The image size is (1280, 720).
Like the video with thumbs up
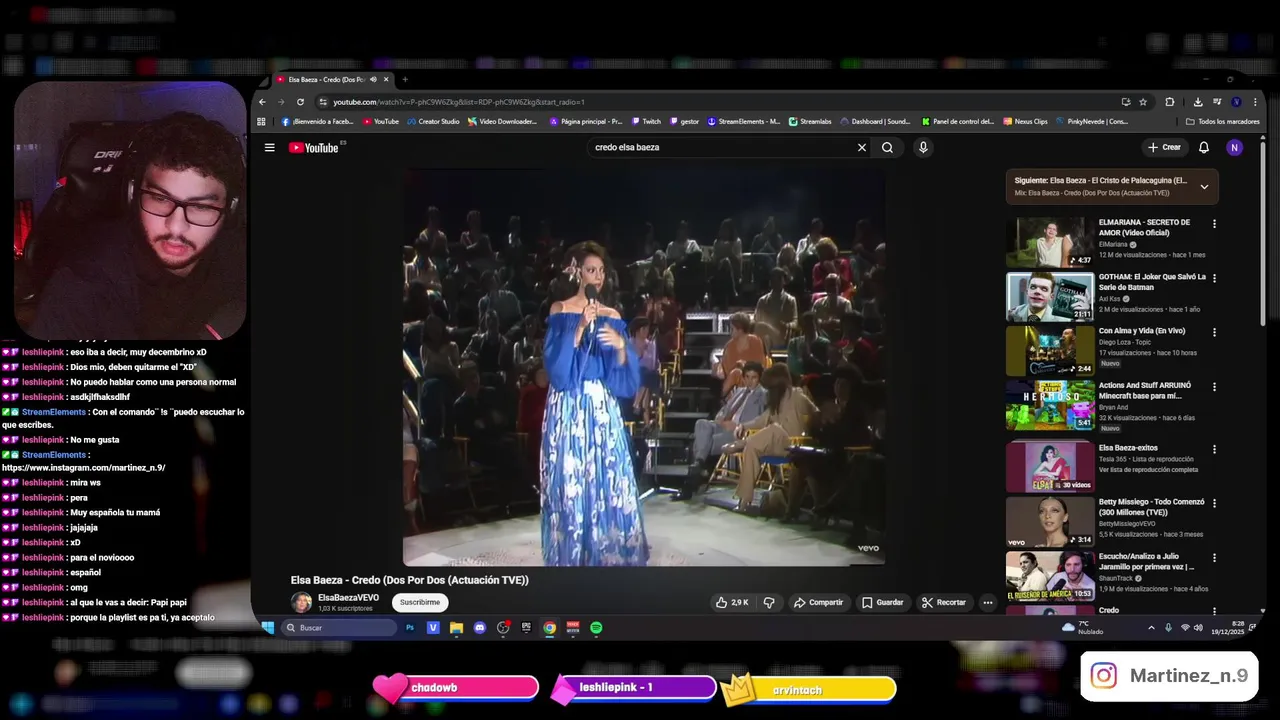click(x=732, y=602)
